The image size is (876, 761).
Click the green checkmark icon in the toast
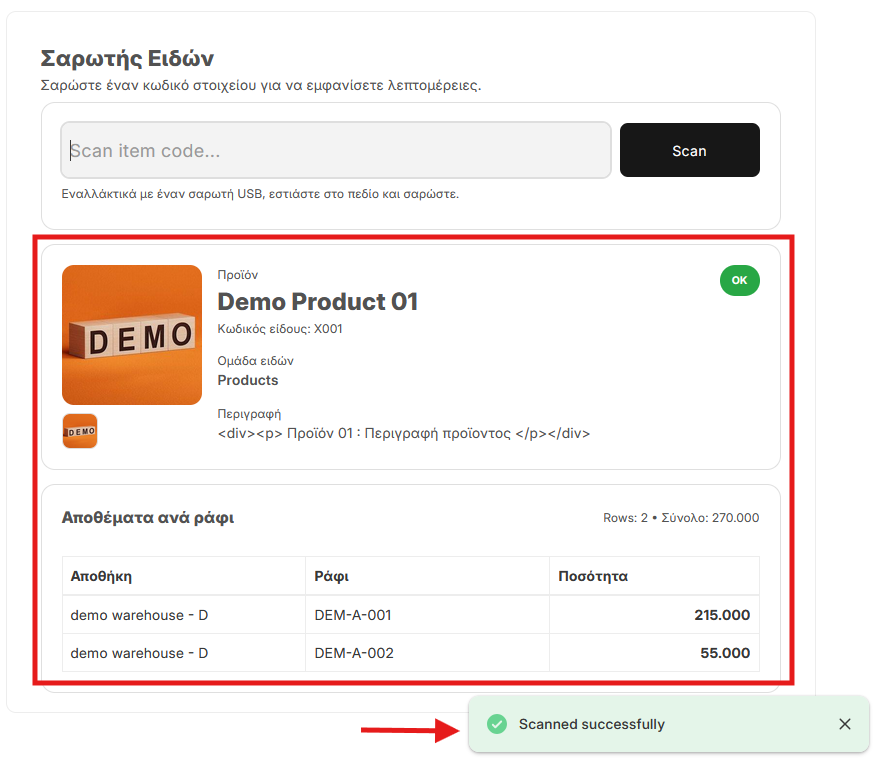(x=496, y=724)
